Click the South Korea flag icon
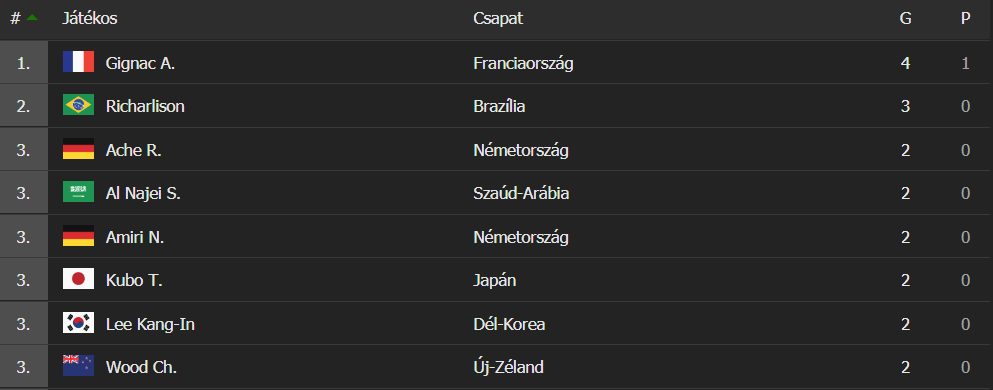Screen dimensions: 993x390 79,324
